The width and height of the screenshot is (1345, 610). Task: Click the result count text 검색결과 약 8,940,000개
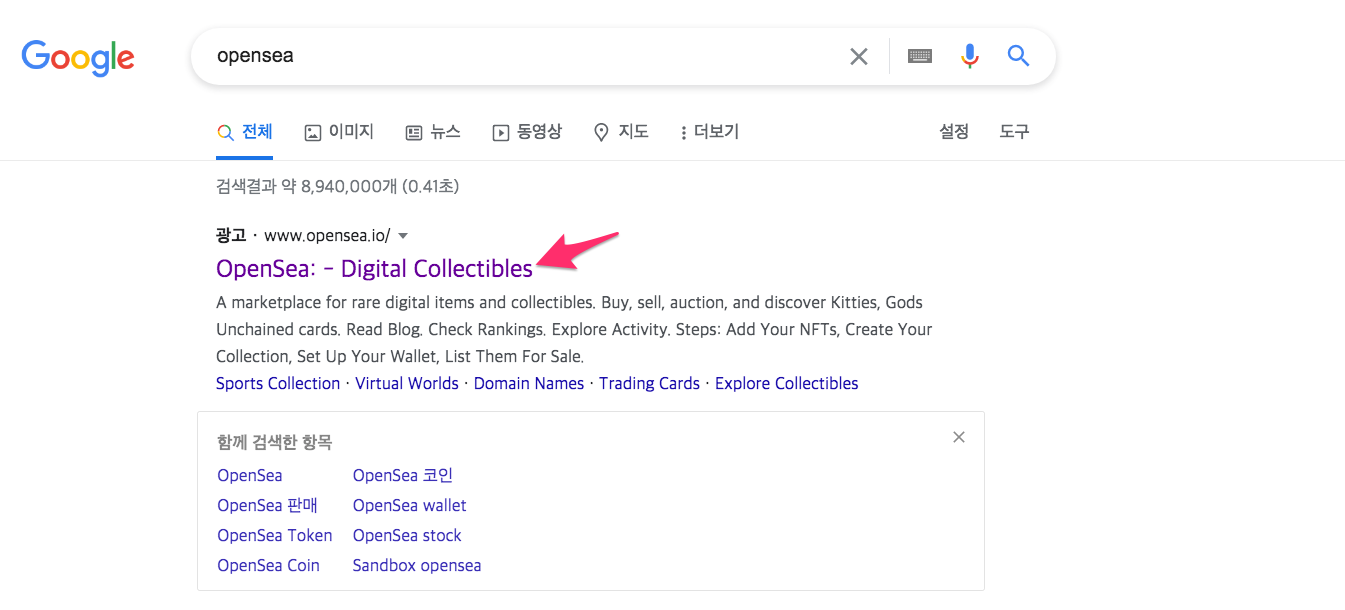click(308, 186)
